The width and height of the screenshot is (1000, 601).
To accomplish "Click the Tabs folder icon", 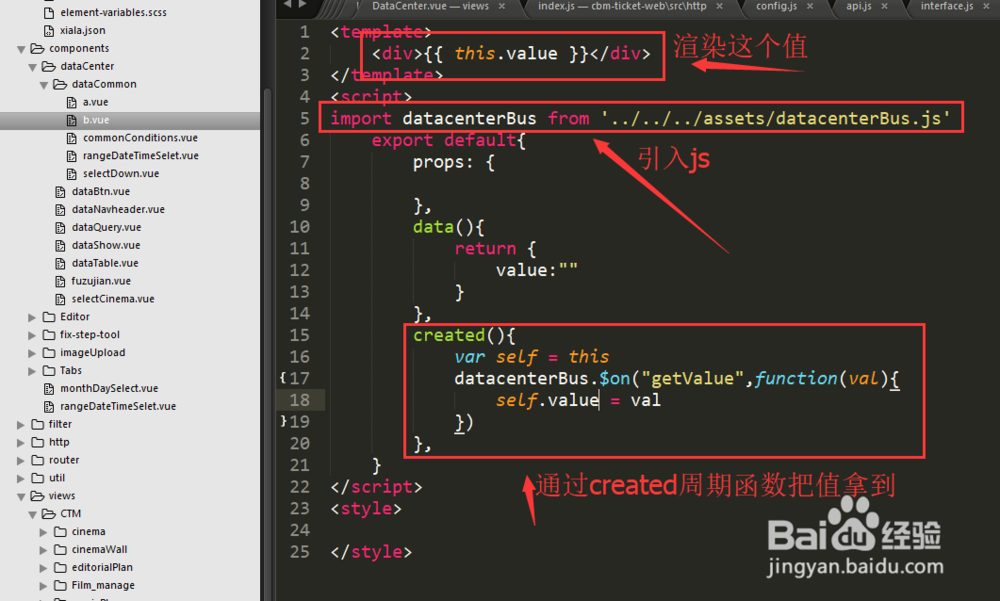I will 49,371.
